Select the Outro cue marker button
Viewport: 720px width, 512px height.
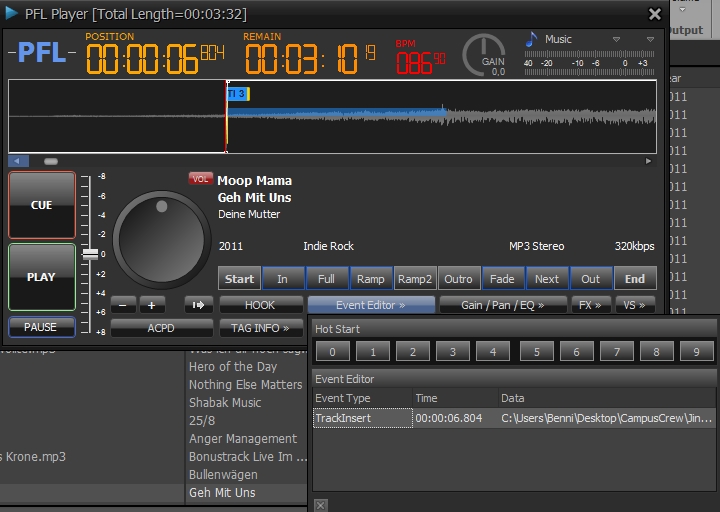pos(458,279)
